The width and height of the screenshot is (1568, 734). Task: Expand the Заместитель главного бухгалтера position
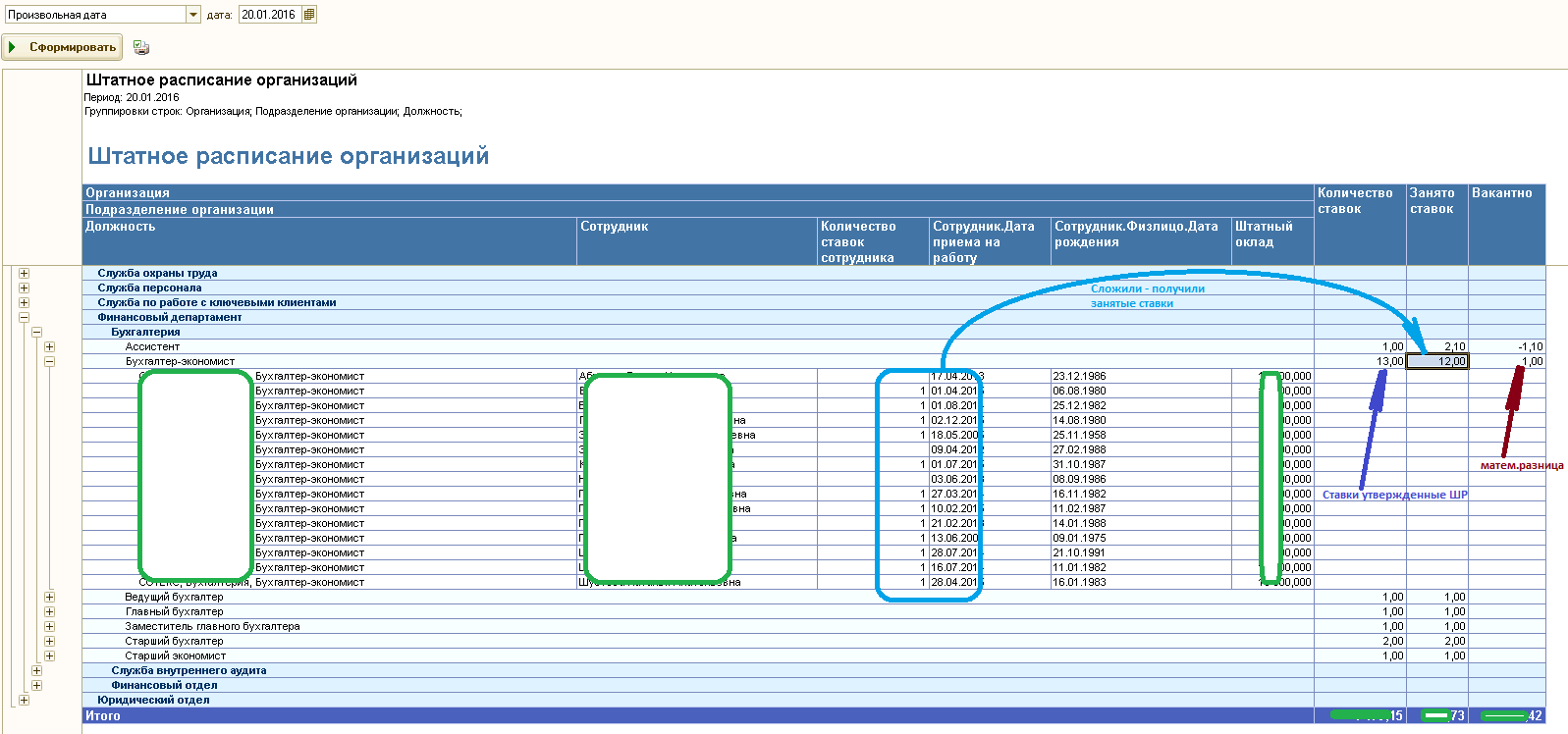tap(49, 627)
